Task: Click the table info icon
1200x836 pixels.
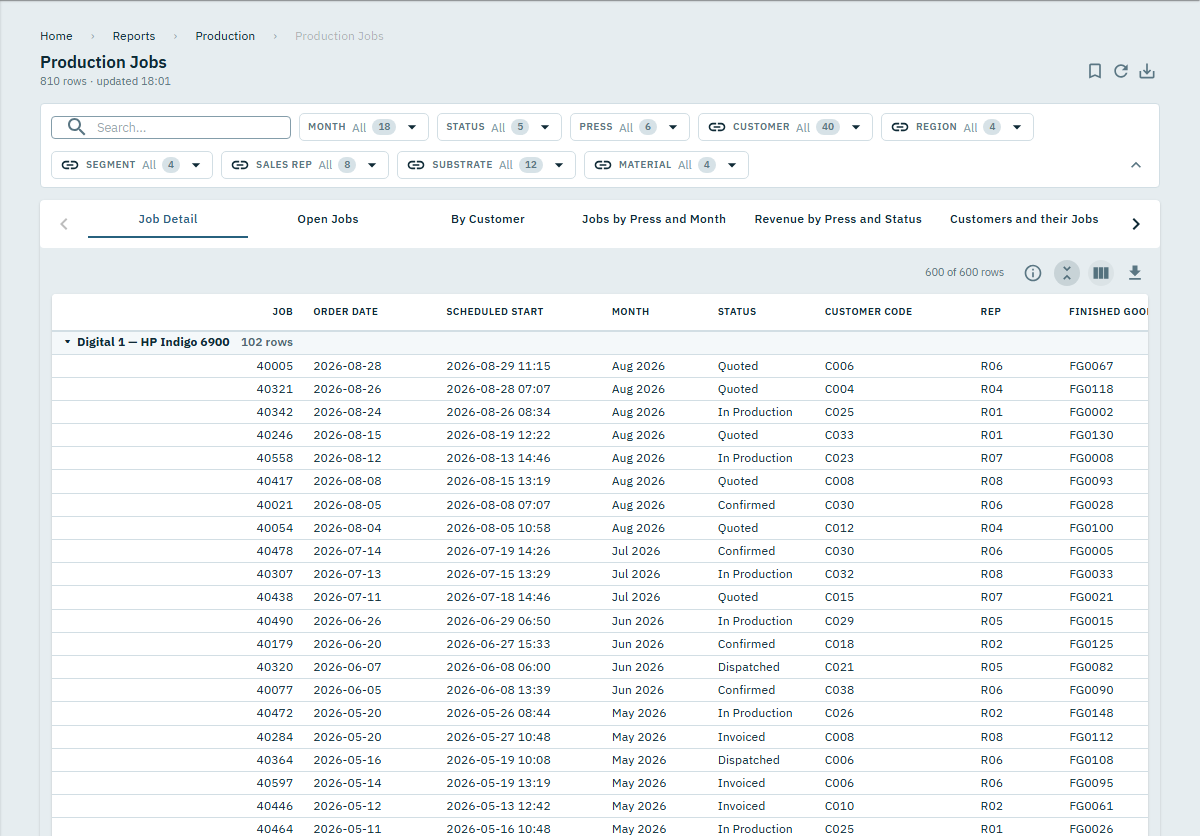Action: [1033, 273]
